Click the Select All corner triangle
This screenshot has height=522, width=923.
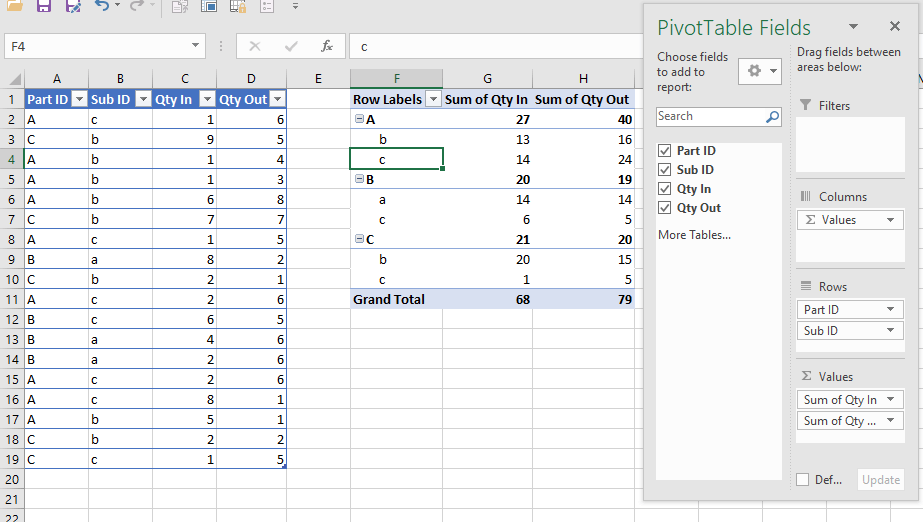pyautogui.click(x=14, y=79)
